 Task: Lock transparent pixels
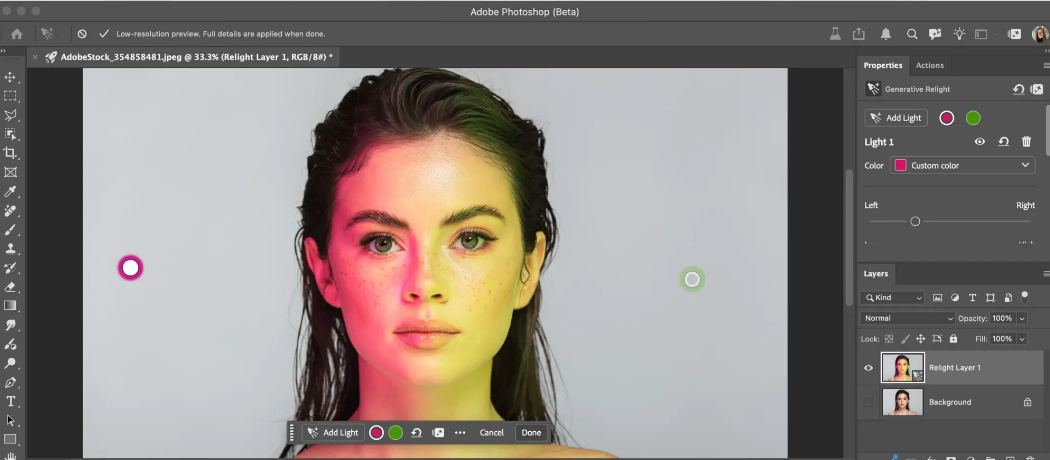(889, 339)
